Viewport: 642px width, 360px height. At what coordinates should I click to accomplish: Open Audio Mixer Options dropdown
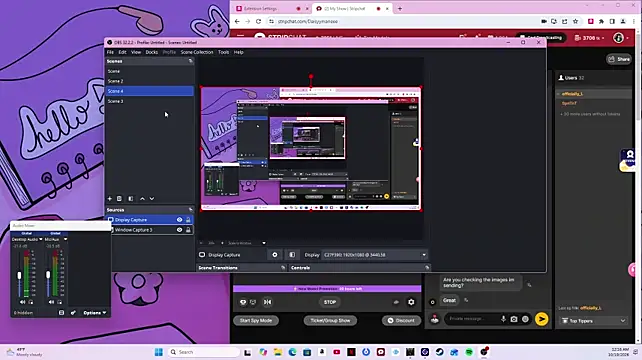pyautogui.click(x=95, y=313)
